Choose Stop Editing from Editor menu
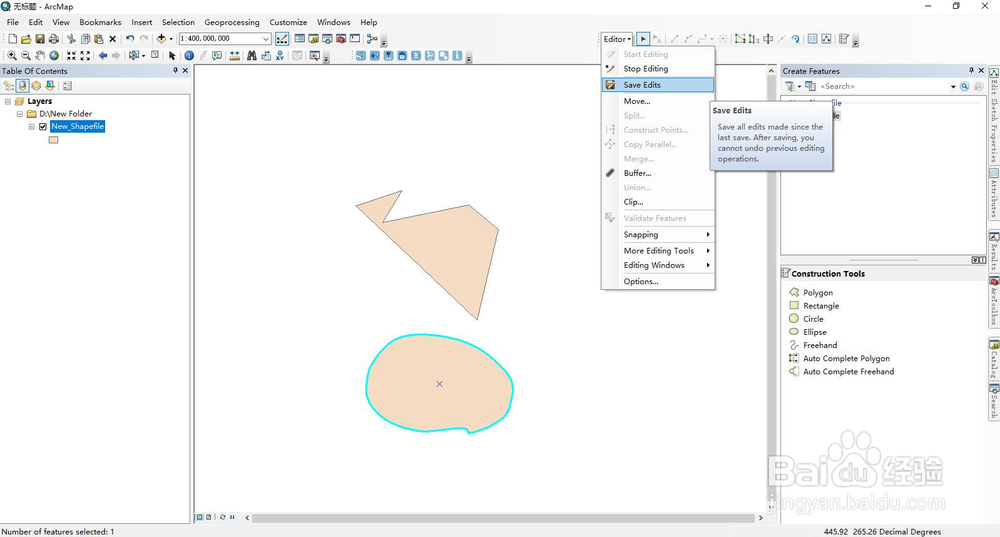Screen dimensions: 1000x537 658,69
